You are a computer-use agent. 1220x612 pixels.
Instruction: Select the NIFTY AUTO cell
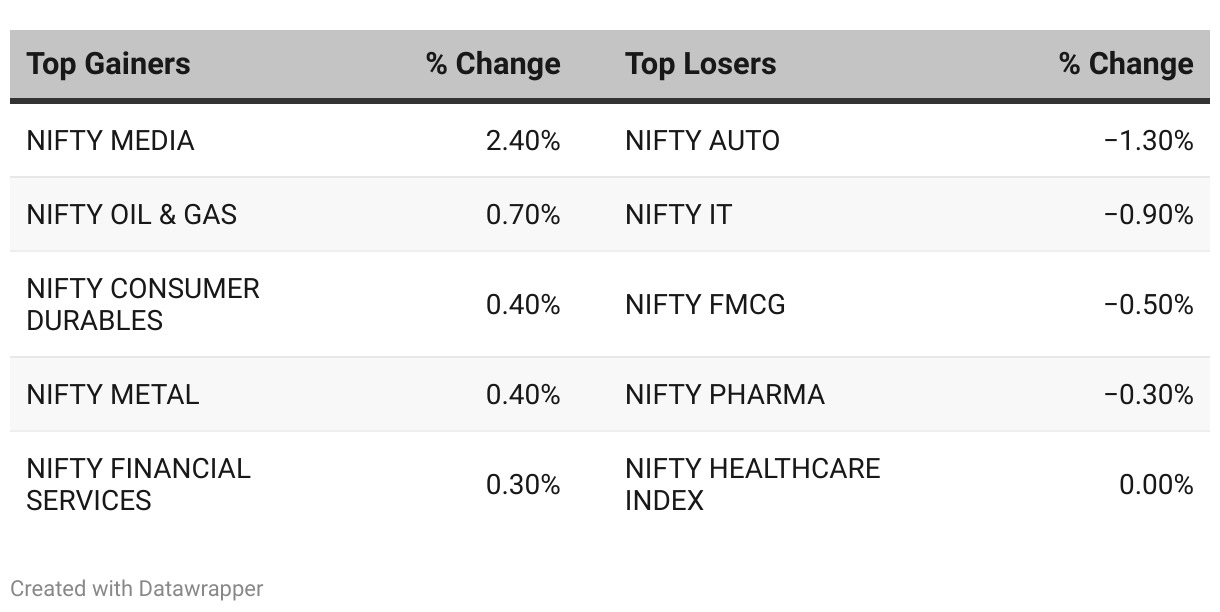[702, 141]
